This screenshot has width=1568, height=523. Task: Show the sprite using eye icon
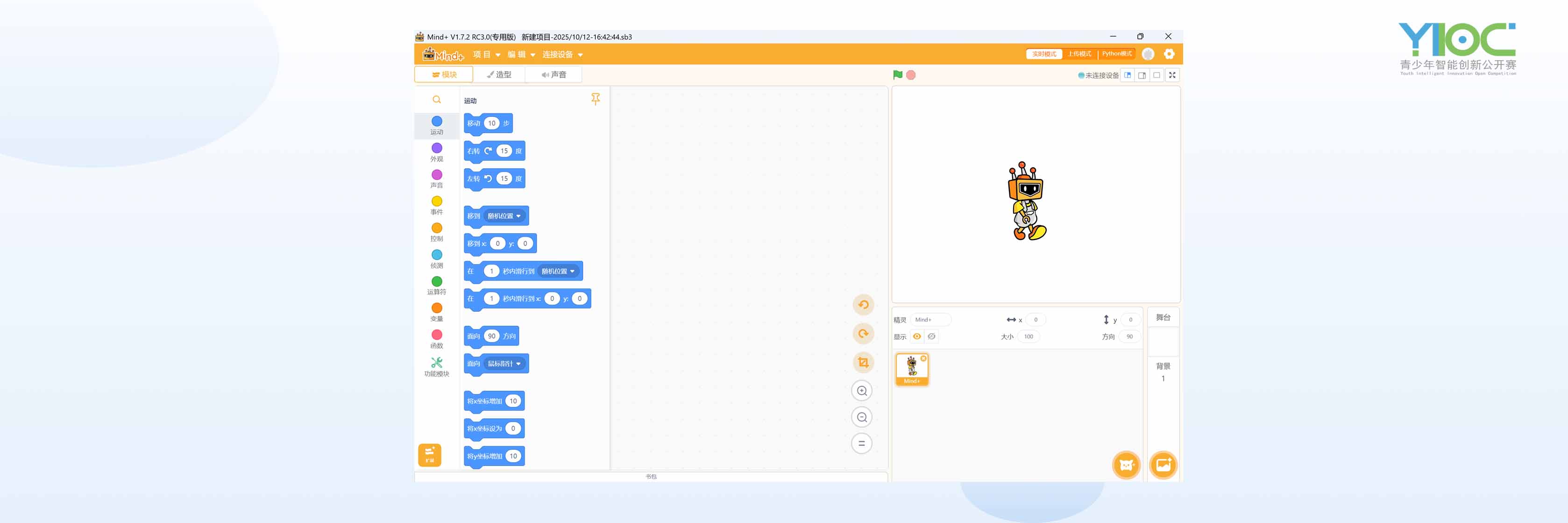917,336
